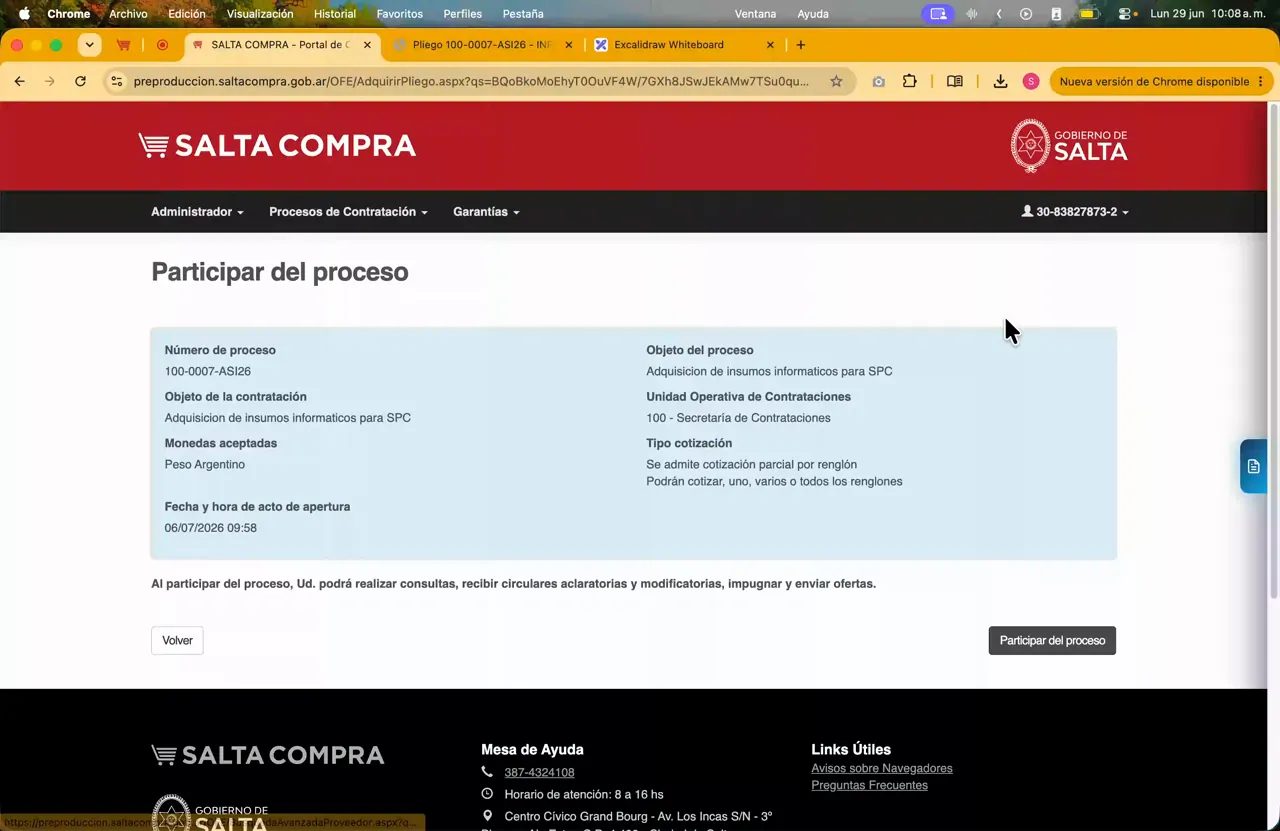Open the Archivo menu in menu bar
The height and width of the screenshot is (831, 1280).
click(x=128, y=14)
